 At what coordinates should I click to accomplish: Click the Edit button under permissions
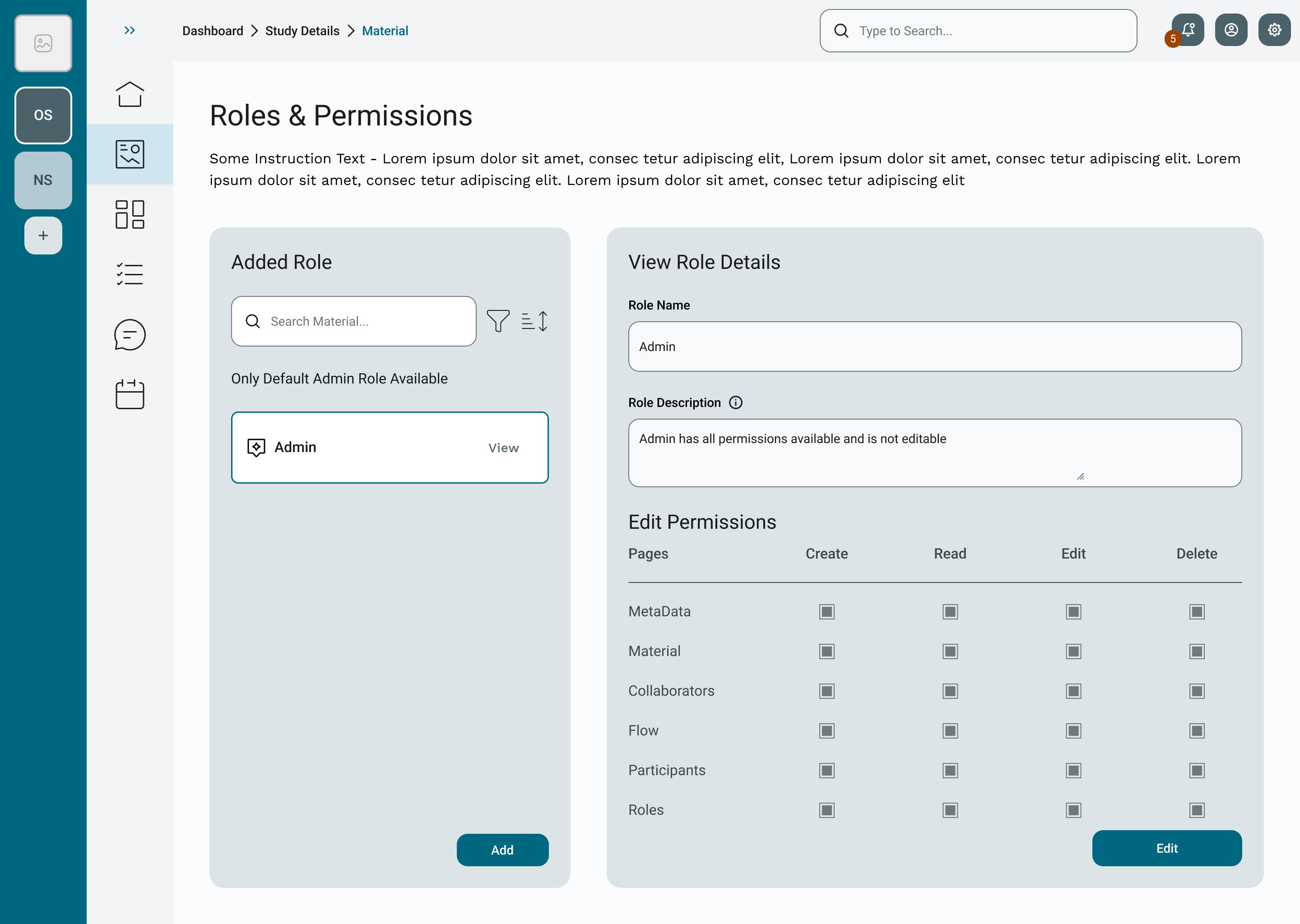pos(1167,848)
